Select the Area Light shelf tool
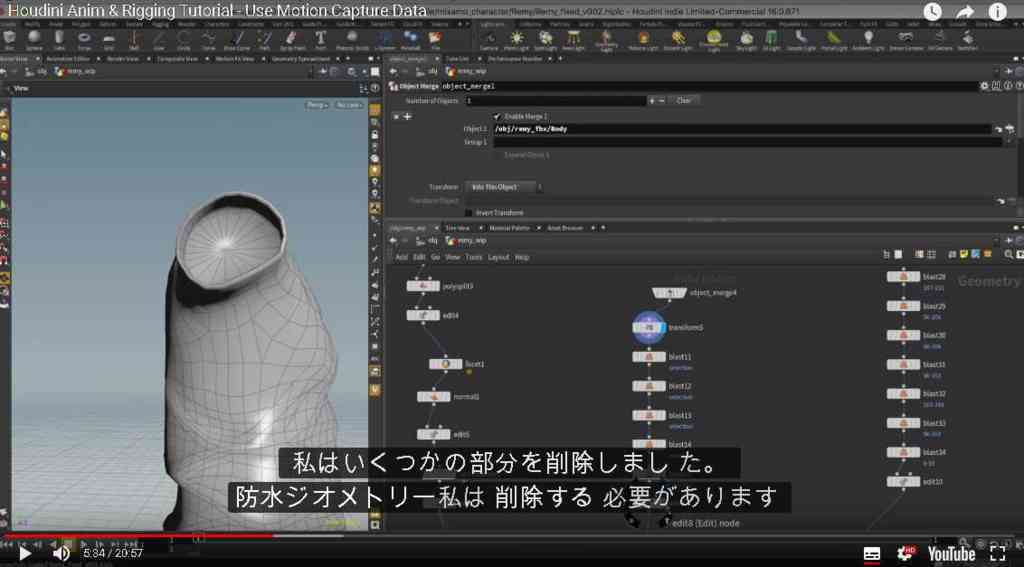Screen dimensions: 1024x567 pos(573,40)
